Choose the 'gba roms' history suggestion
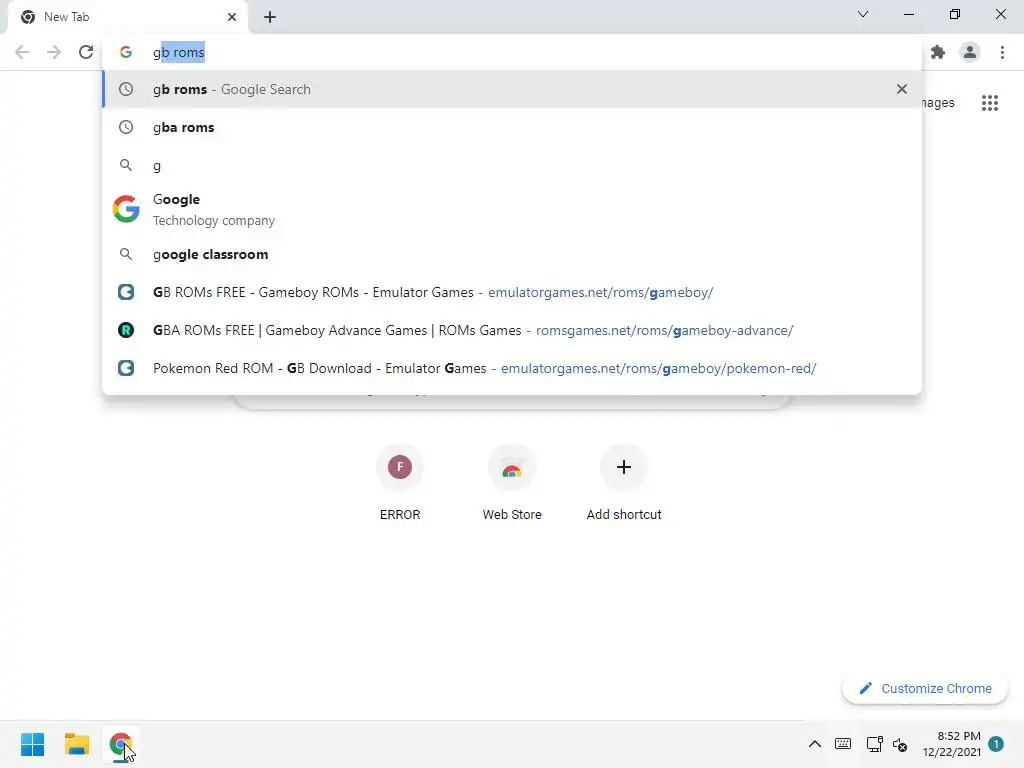This screenshot has width=1024, height=768. point(512,127)
